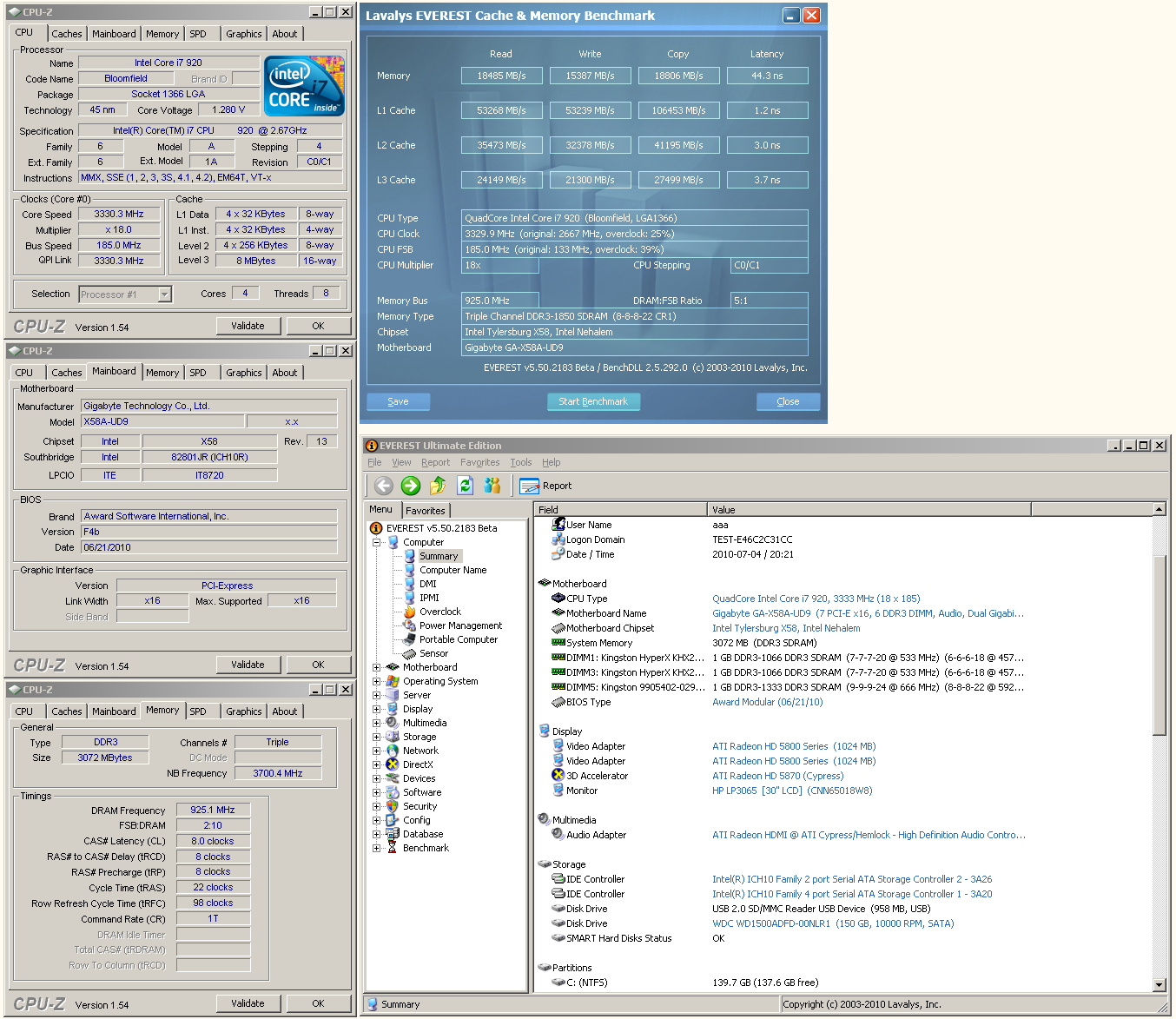
Task: Open the File menu in EVEREST
Action: point(374,462)
